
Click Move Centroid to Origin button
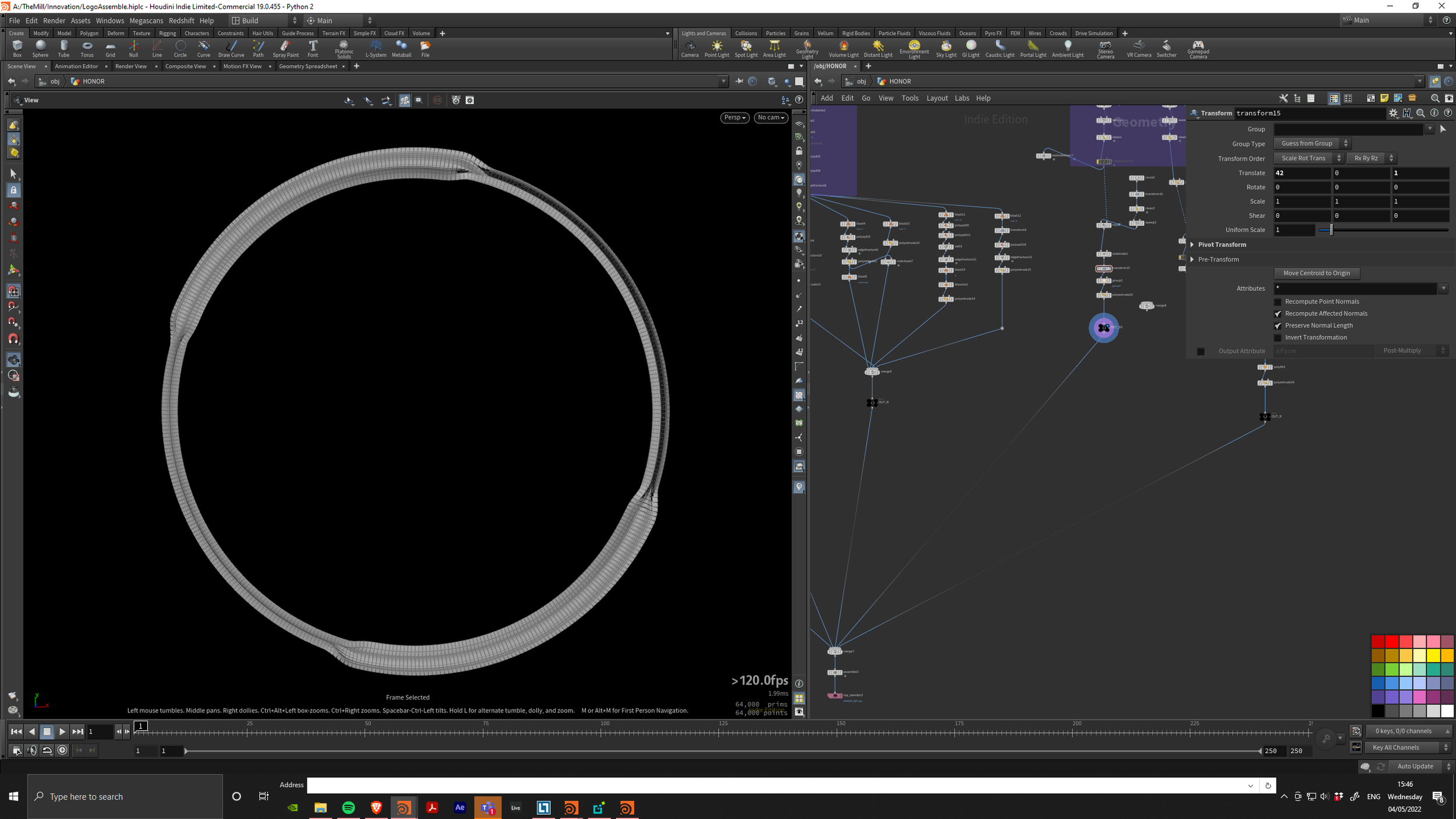[1316, 273]
